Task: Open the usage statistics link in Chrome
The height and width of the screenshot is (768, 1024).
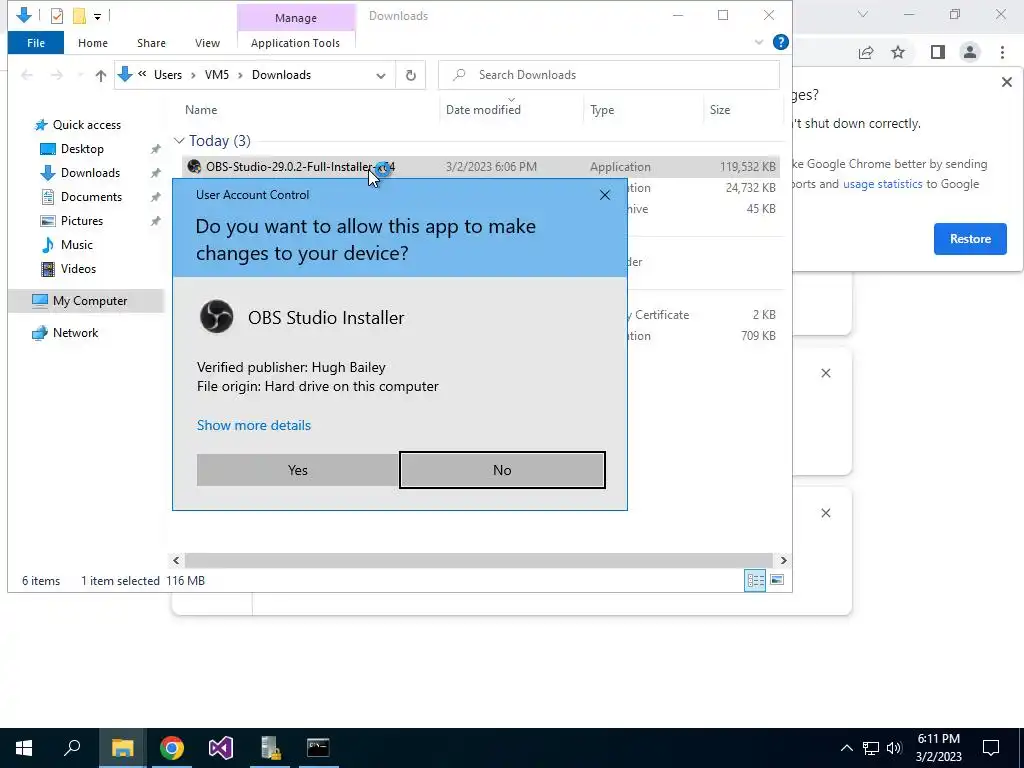Action: [882, 184]
